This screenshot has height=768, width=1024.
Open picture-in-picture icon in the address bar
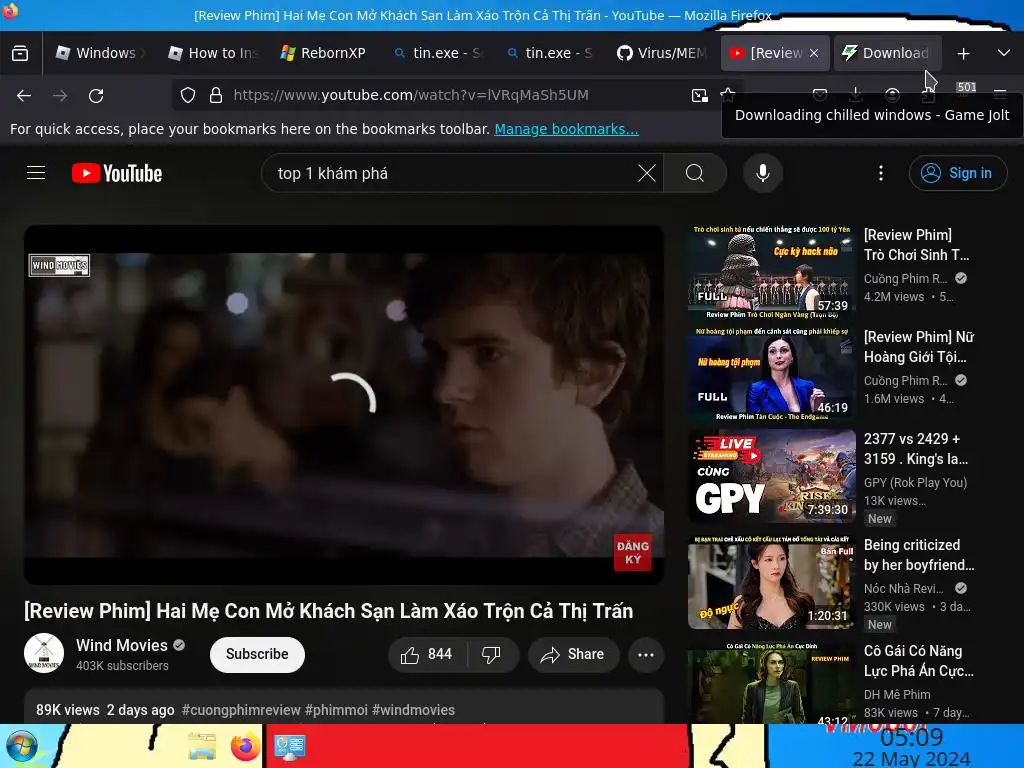coord(699,95)
